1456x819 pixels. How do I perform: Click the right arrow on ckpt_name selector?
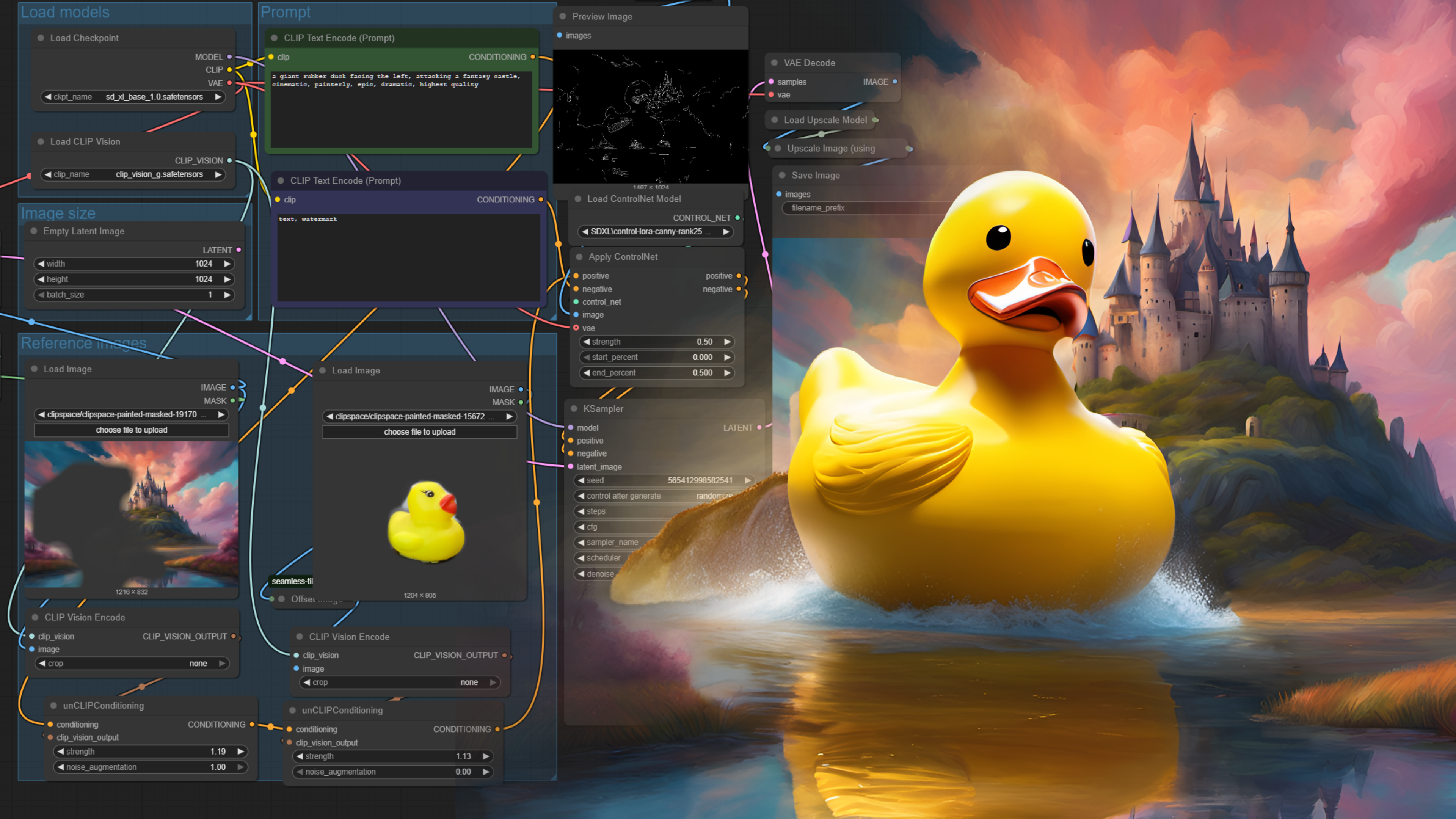[218, 97]
